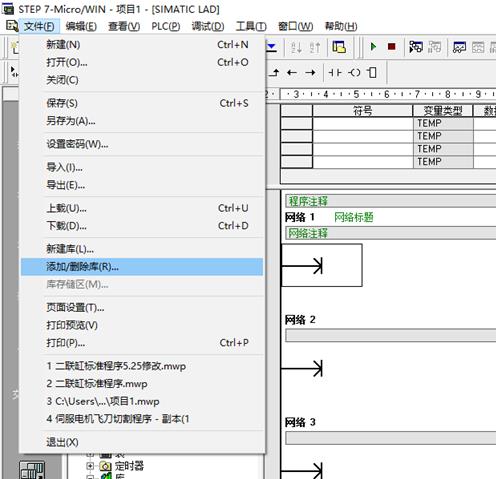This screenshot has width=496, height=479.
Task: Choose 上载(U)... menu entry
Action: (142, 208)
